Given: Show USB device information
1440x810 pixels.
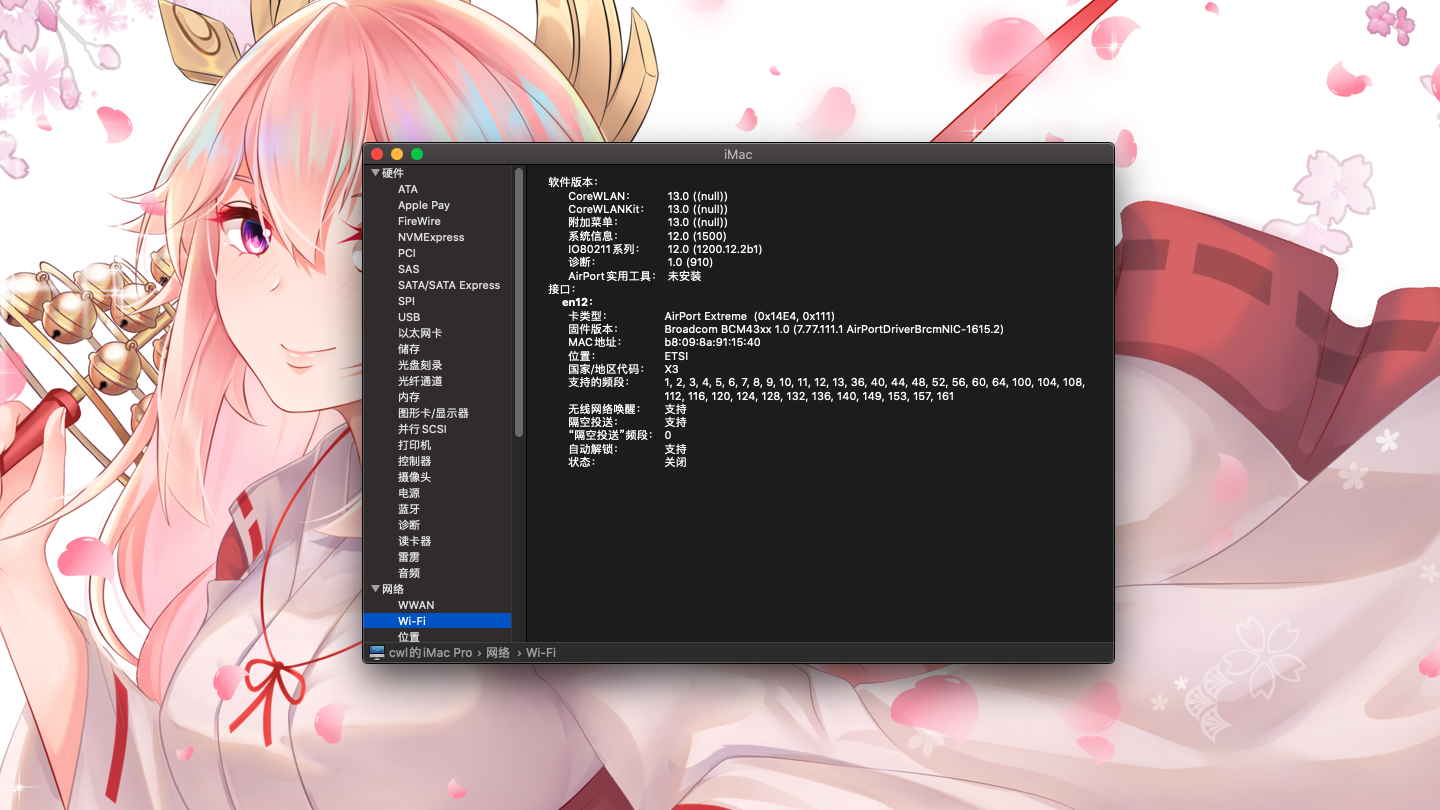Looking at the screenshot, I should pos(409,317).
